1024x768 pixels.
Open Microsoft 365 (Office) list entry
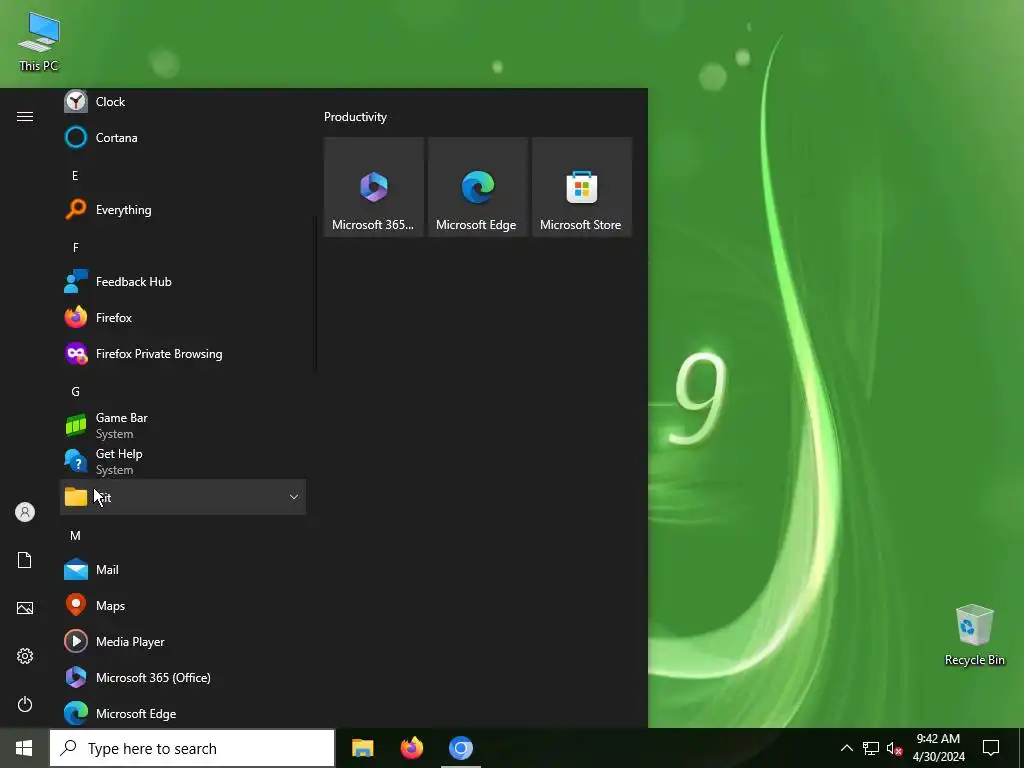click(183, 677)
